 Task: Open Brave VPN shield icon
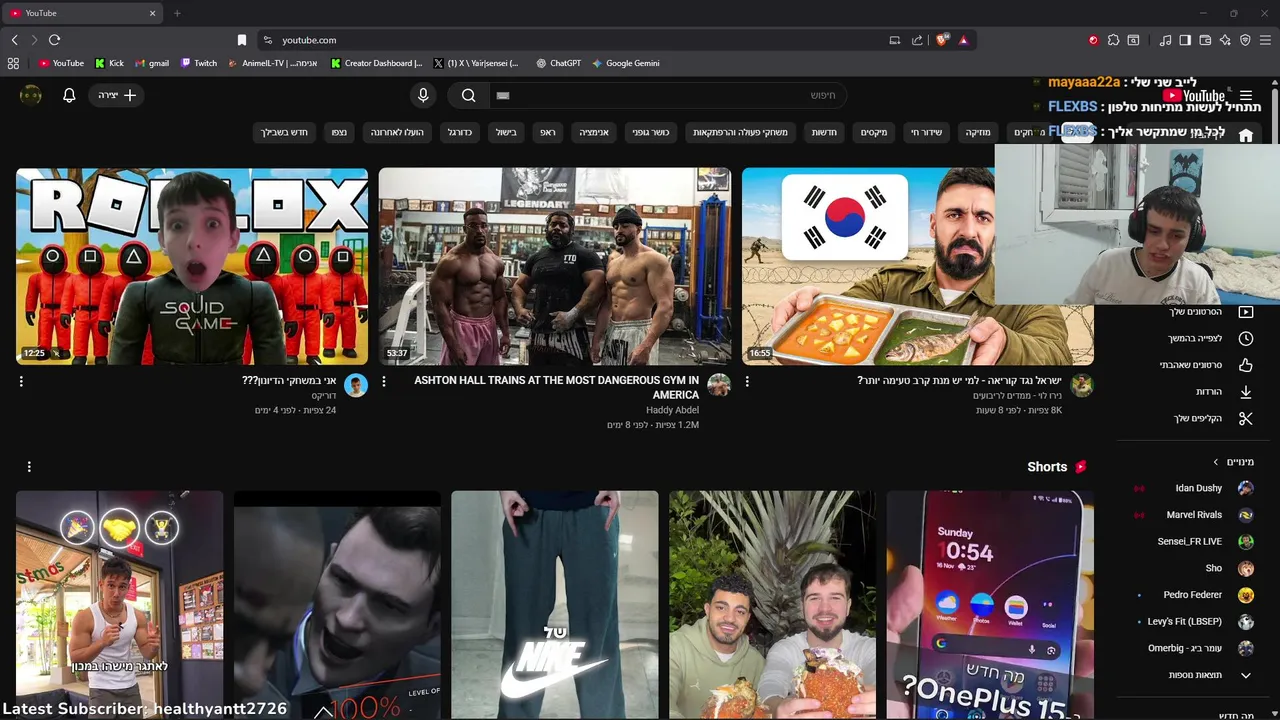(1245, 40)
